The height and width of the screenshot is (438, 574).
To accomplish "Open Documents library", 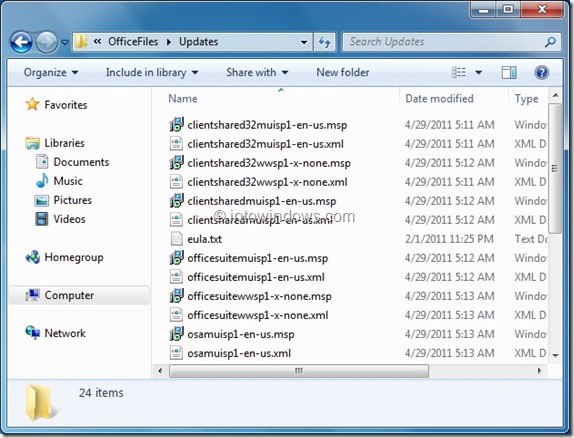I will (81, 162).
